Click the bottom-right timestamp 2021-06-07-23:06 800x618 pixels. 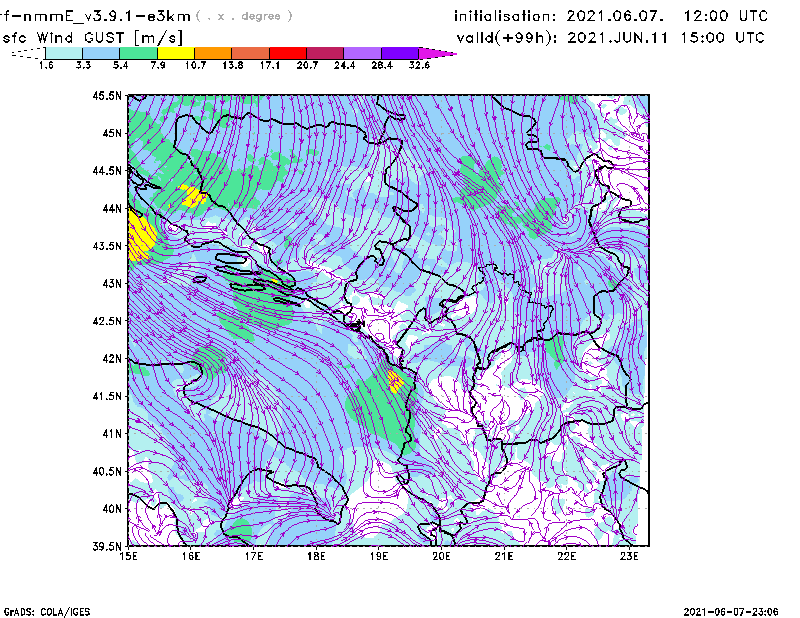pyautogui.click(x=735, y=610)
